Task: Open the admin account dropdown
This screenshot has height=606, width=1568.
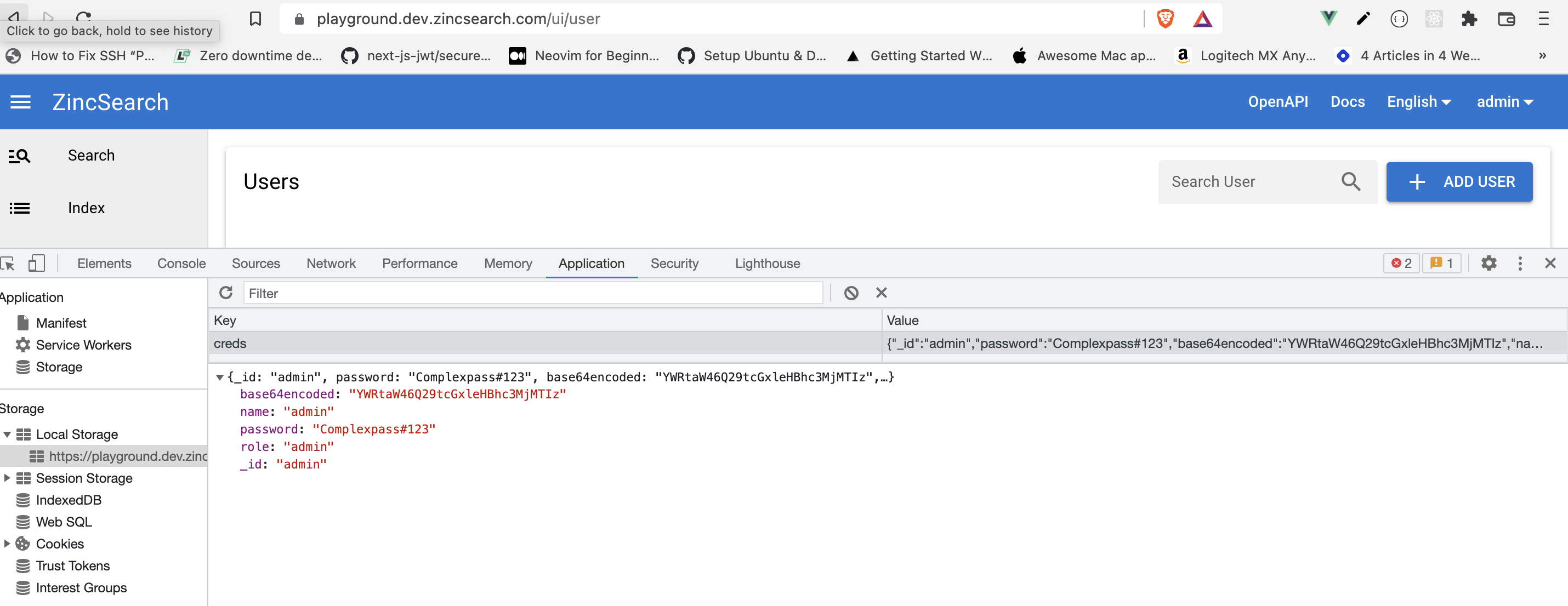Action: point(1505,101)
